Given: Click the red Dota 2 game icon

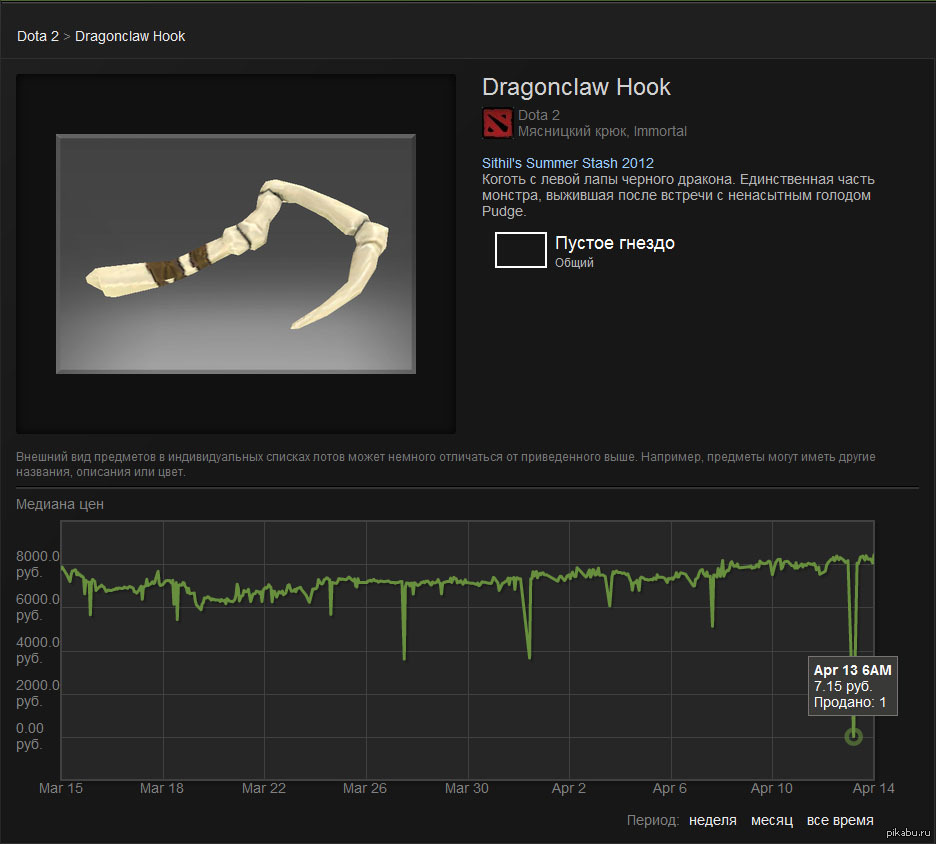Looking at the screenshot, I should tap(497, 122).
